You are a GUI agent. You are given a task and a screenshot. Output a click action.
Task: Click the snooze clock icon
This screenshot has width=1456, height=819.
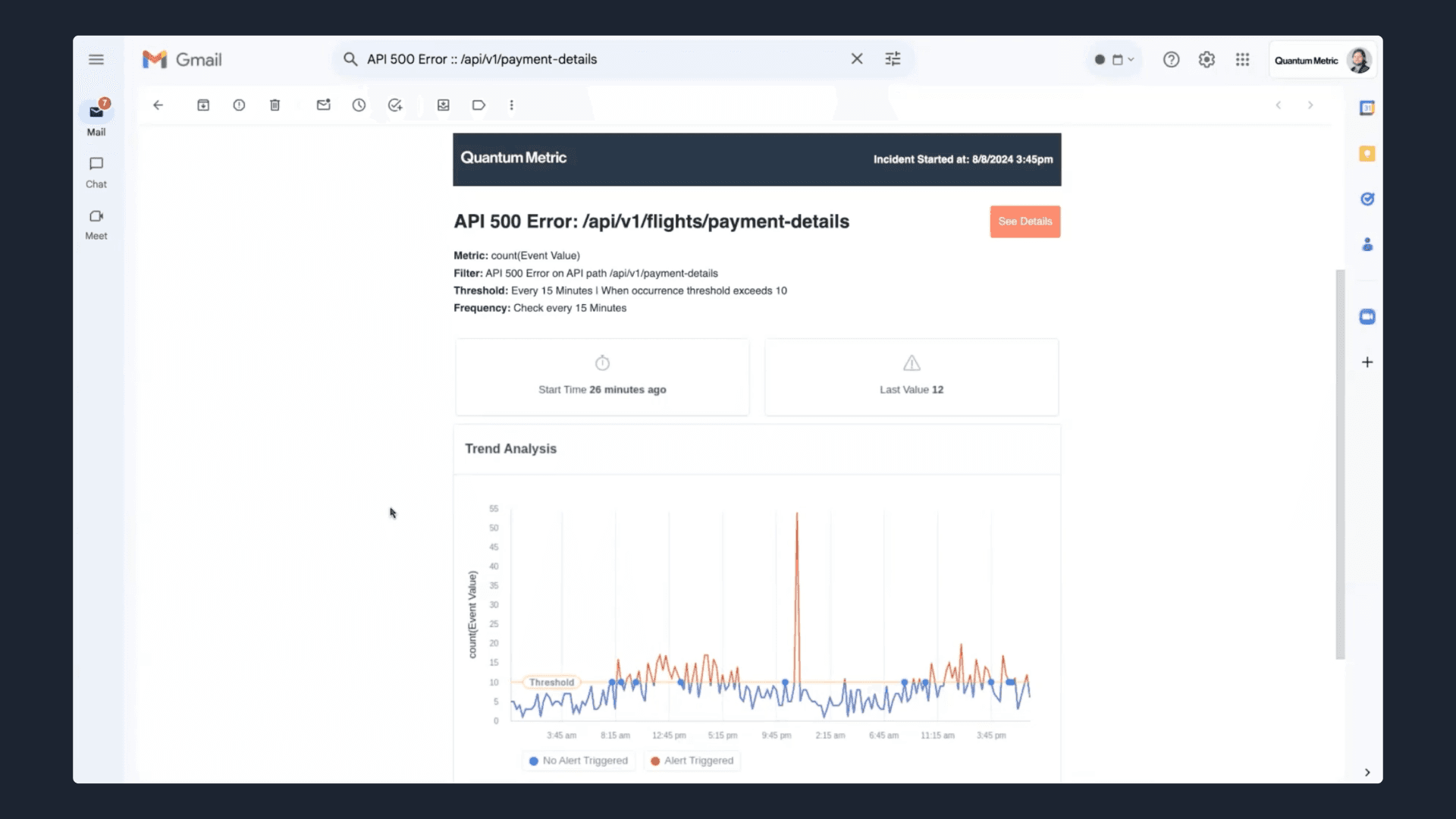[359, 105]
